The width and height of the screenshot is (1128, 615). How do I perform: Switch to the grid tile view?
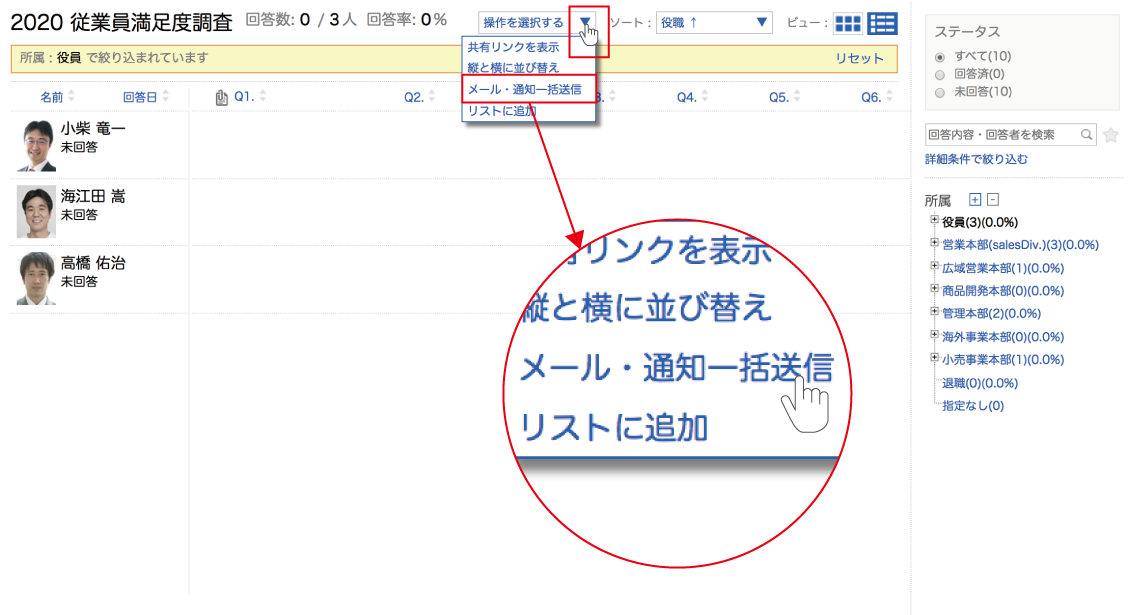[x=848, y=24]
